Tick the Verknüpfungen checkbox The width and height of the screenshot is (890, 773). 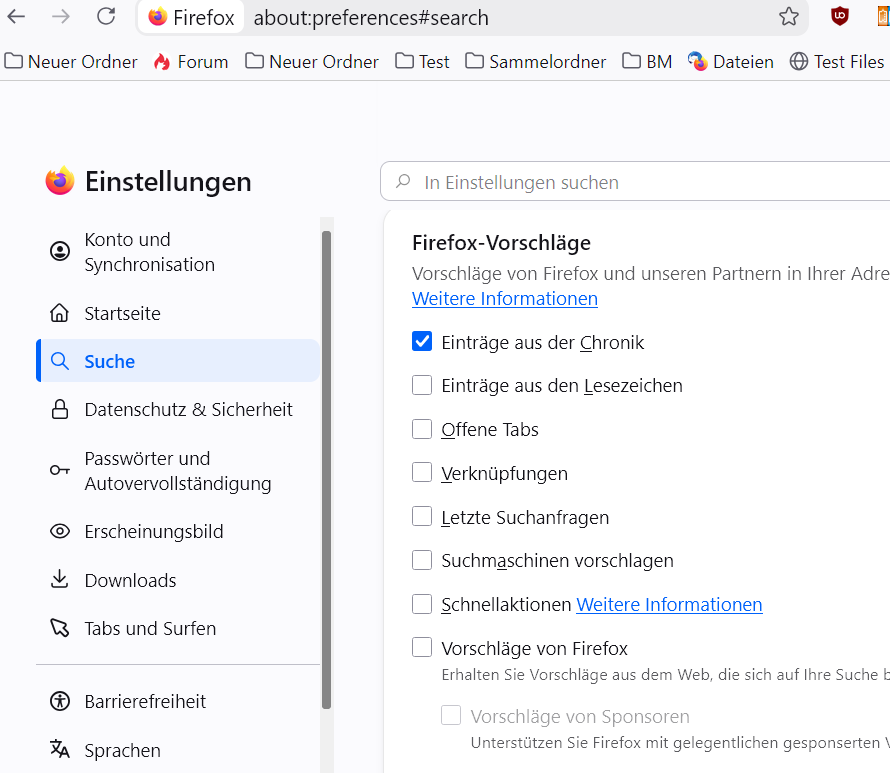(x=422, y=472)
